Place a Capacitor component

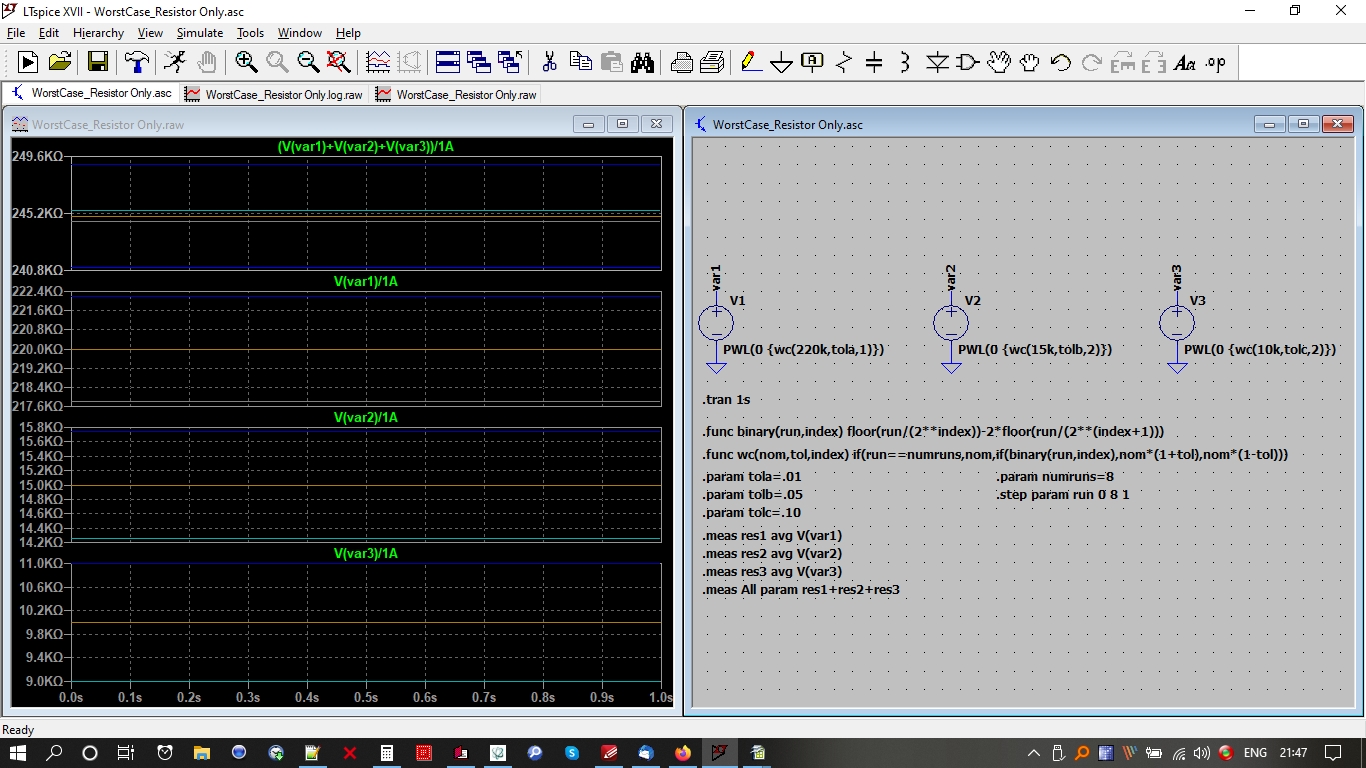pyautogui.click(x=874, y=63)
